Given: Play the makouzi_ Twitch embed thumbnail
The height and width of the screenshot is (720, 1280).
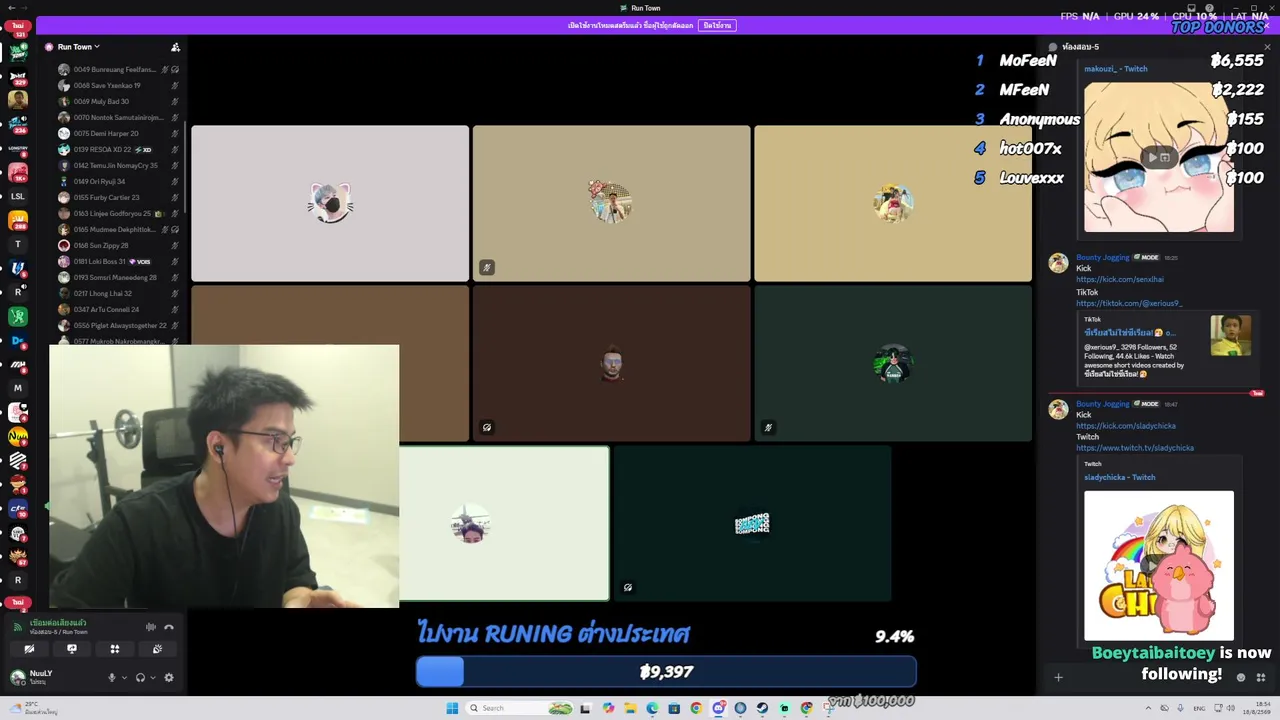Looking at the screenshot, I should [x=1159, y=157].
